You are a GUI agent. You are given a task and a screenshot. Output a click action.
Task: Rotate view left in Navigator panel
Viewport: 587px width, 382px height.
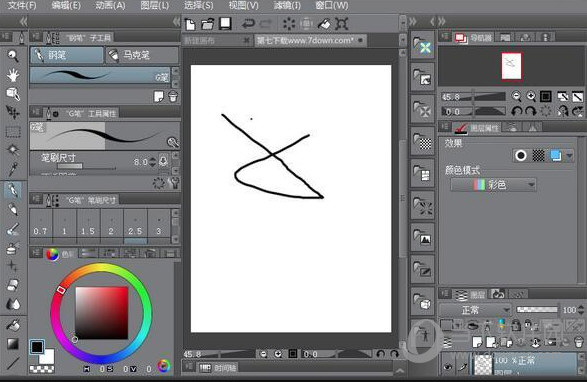(517, 111)
